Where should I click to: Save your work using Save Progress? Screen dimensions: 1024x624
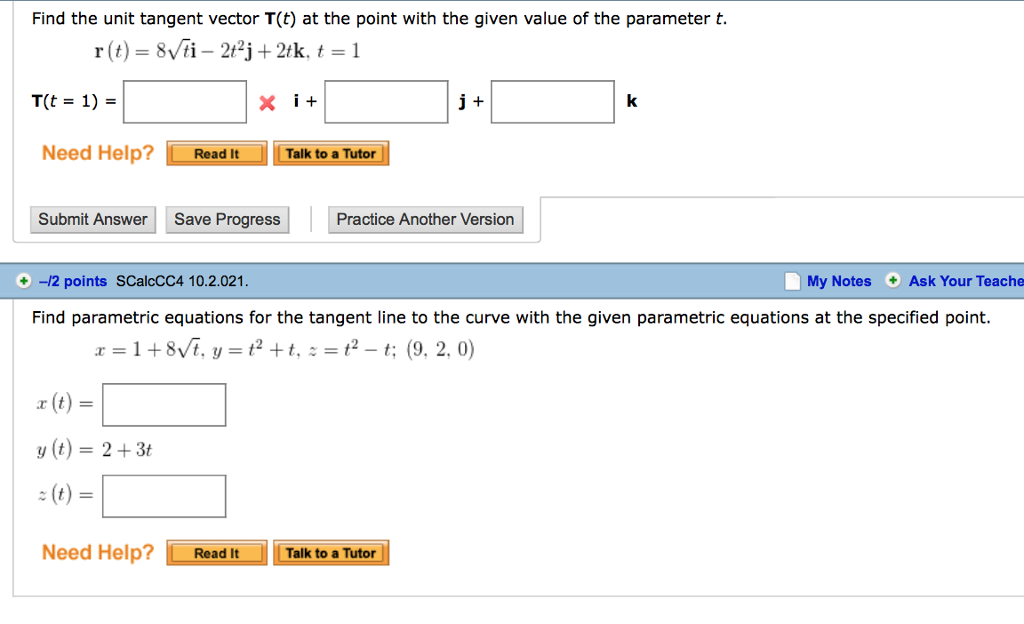pyautogui.click(x=227, y=219)
